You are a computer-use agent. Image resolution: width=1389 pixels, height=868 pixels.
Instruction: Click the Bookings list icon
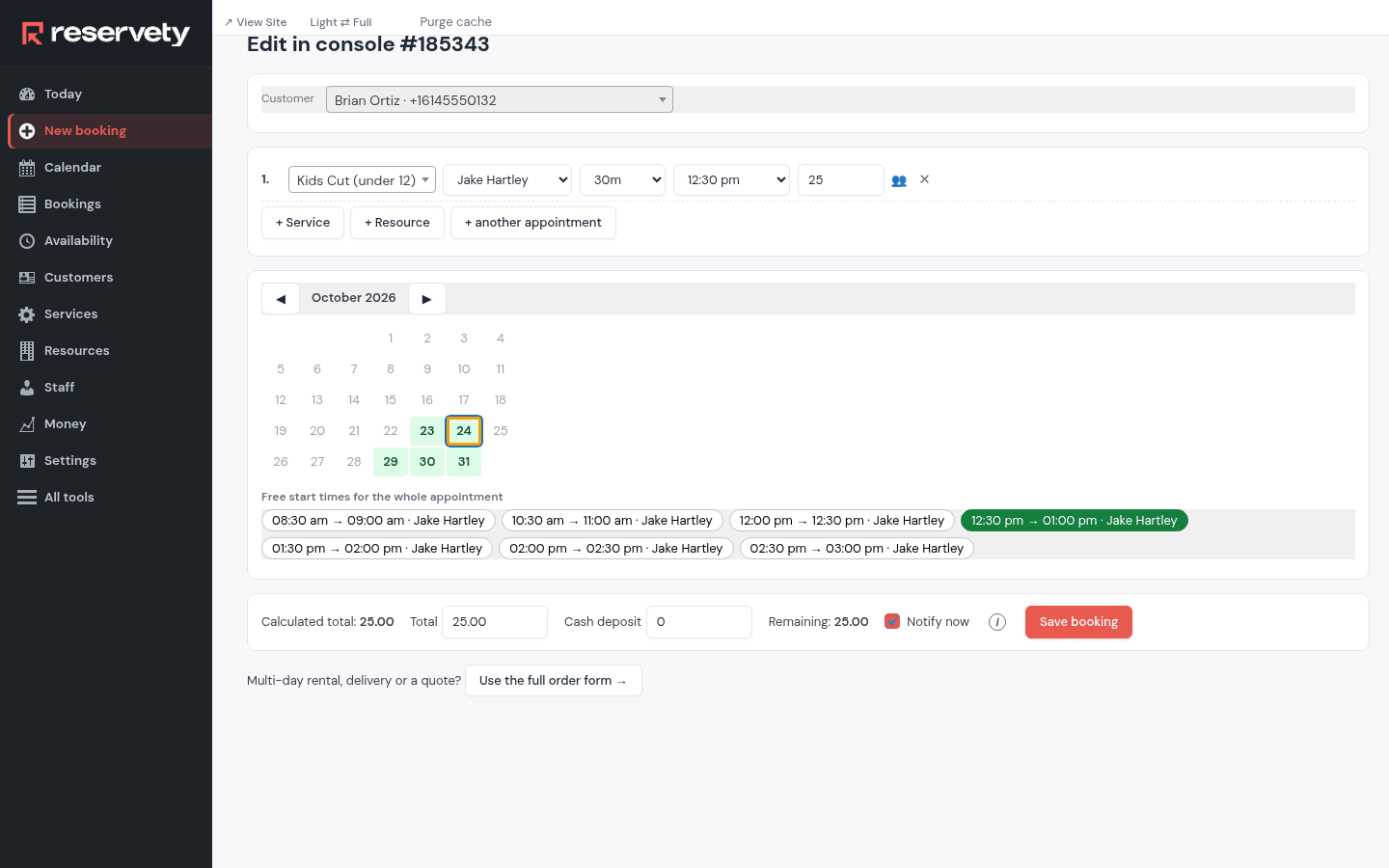point(27,204)
